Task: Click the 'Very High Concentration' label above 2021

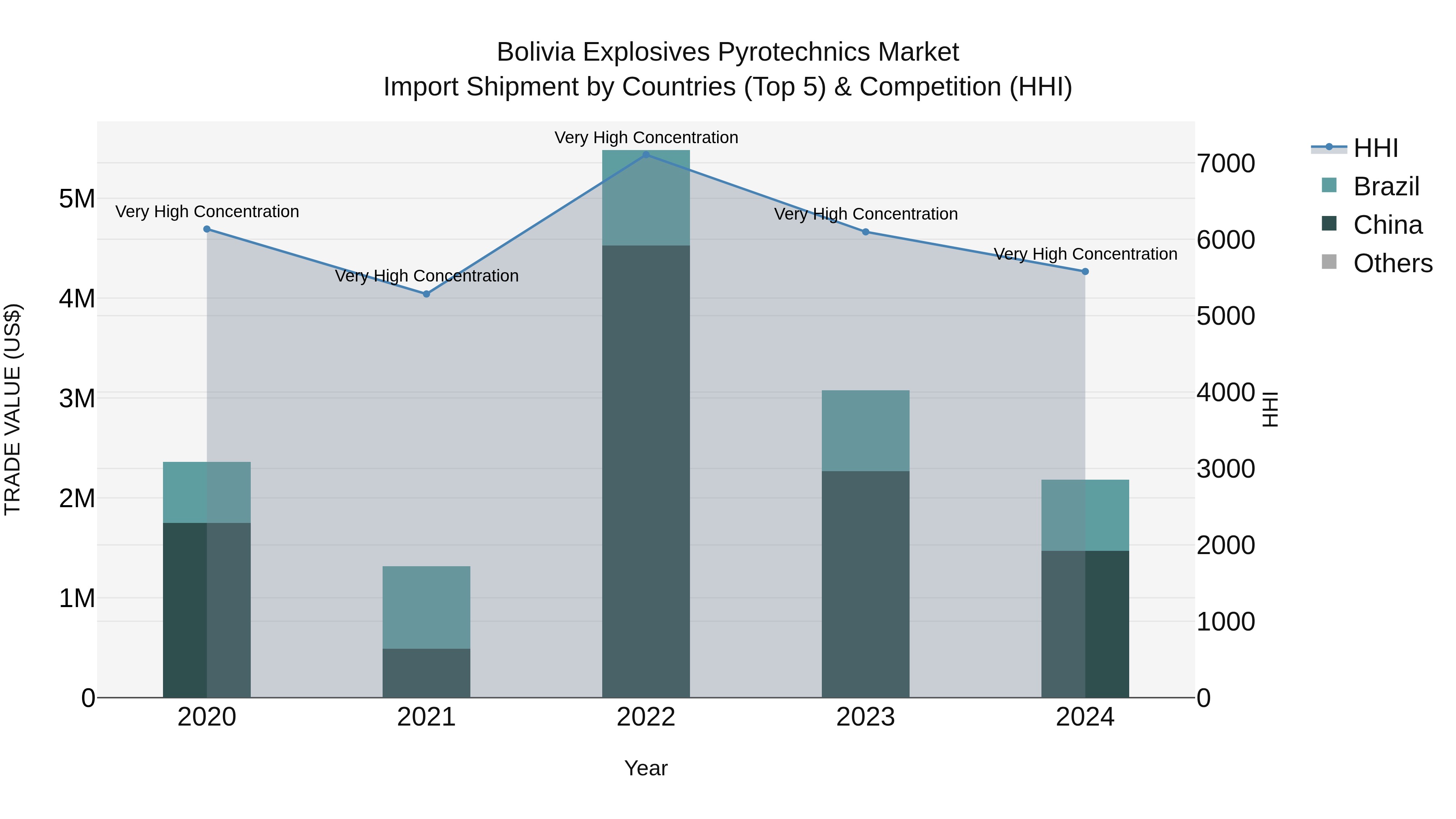Action: (427, 276)
